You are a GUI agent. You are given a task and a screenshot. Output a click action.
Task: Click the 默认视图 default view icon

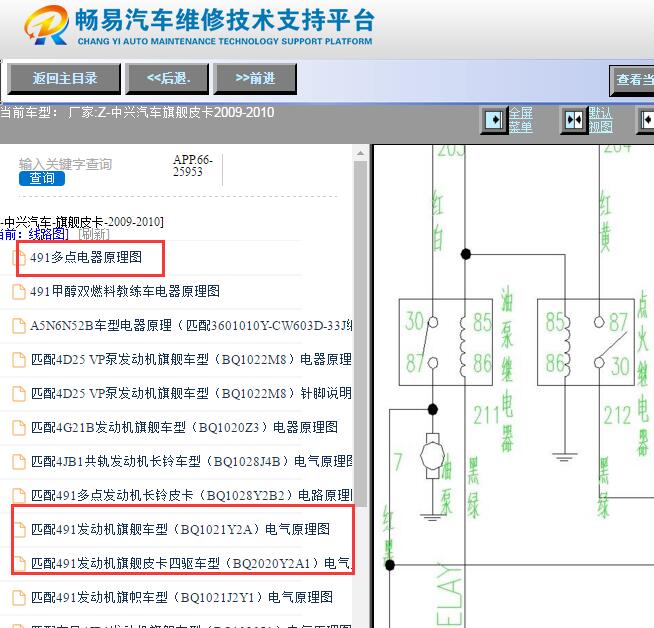pyautogui.click(x=574, y=121)
